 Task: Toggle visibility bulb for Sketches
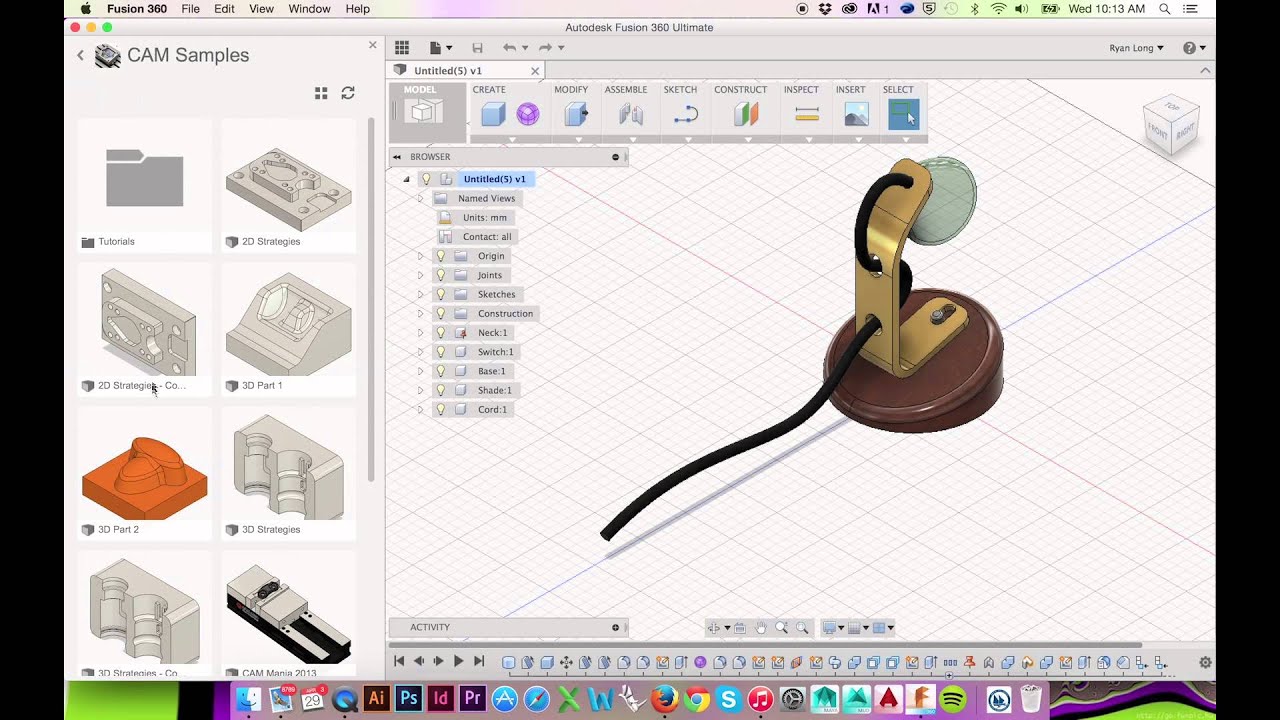point(440,294)
